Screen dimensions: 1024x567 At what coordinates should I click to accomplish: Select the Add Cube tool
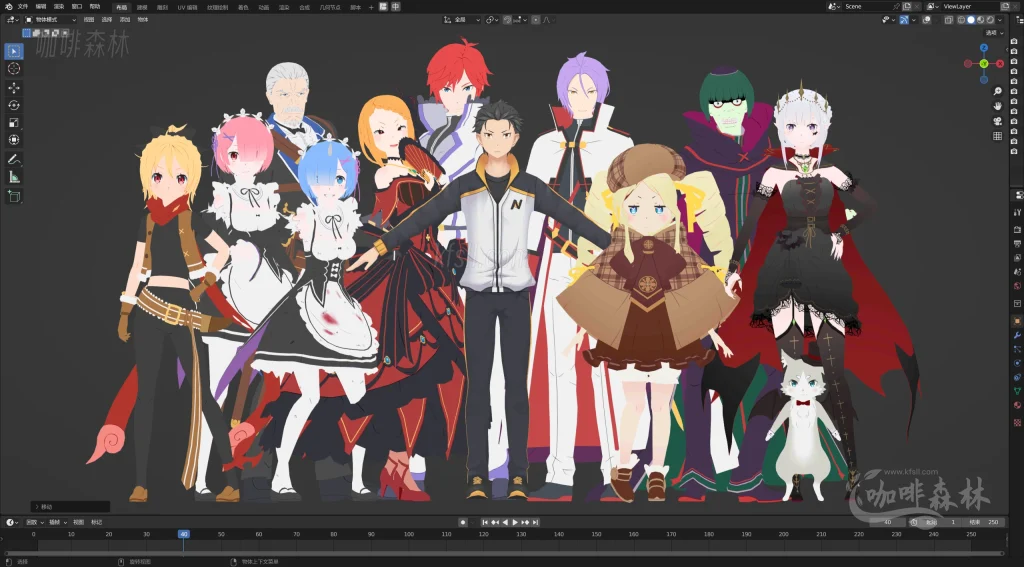pos(14,195)
